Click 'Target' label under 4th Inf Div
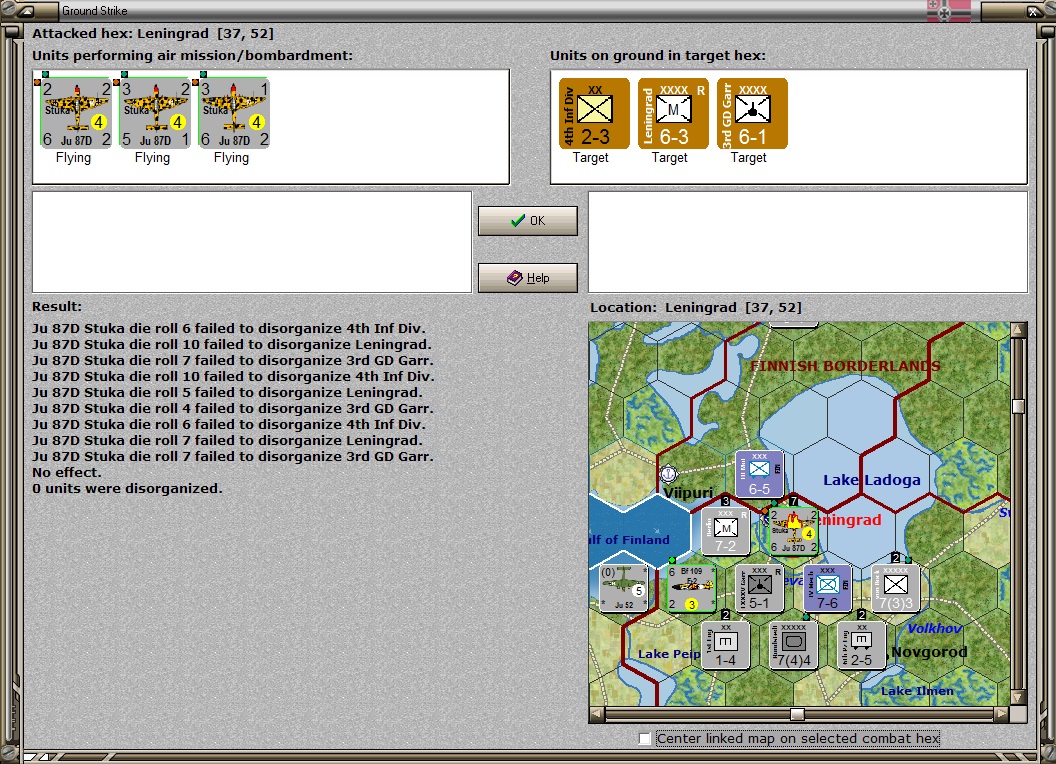1056x764 pixels. 591,158
